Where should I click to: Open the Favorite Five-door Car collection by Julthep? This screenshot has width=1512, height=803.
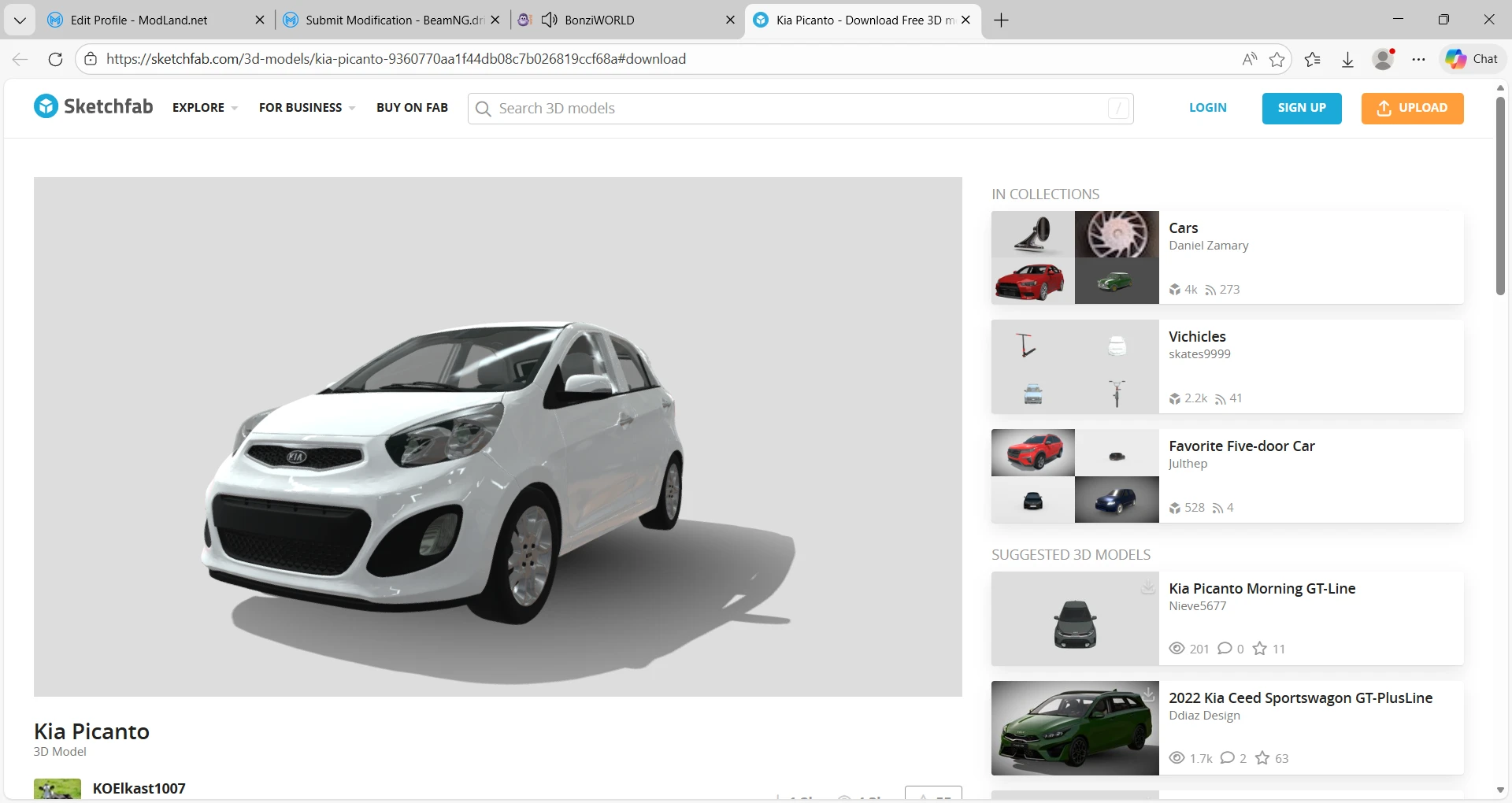tap(1241, 446)
